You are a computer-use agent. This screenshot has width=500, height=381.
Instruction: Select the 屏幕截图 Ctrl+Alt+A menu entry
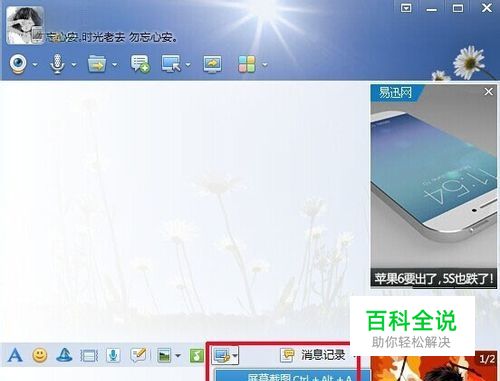click(292, 376)
